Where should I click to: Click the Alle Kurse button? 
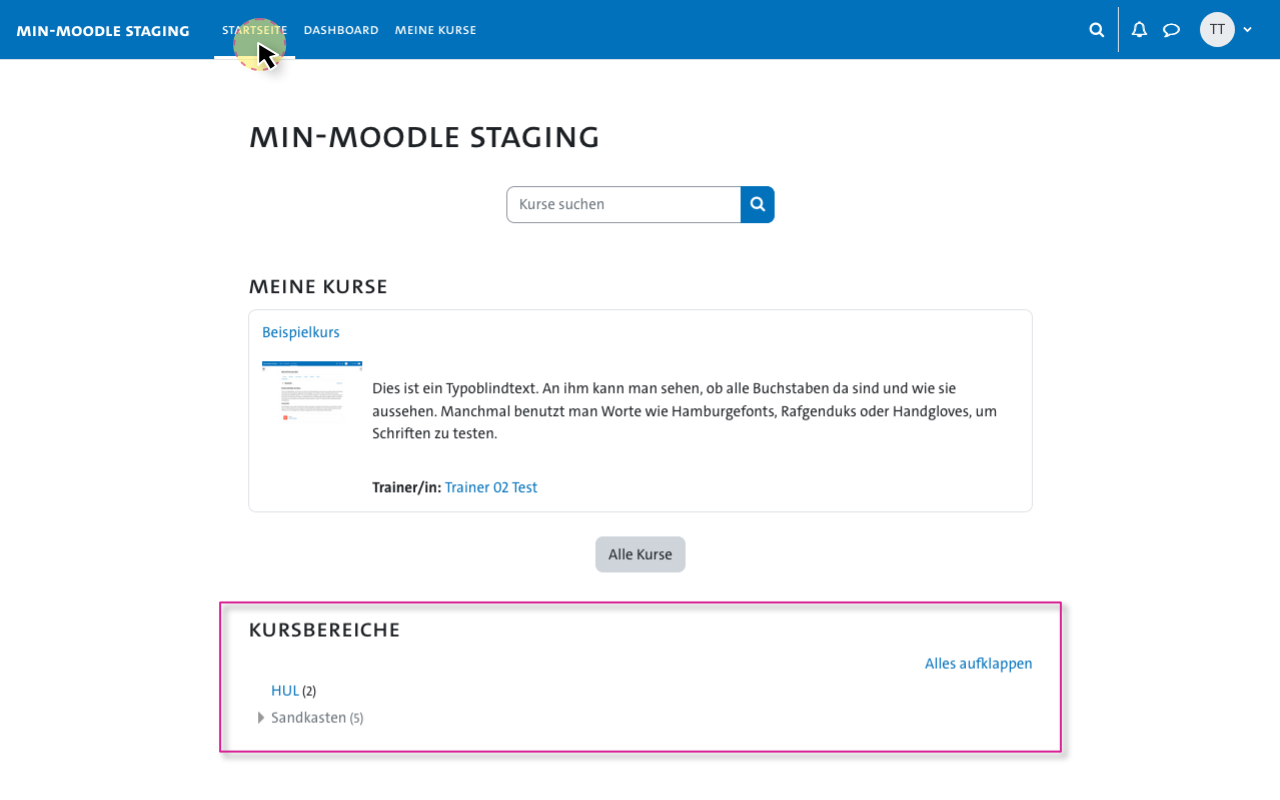tap(640, 554)
